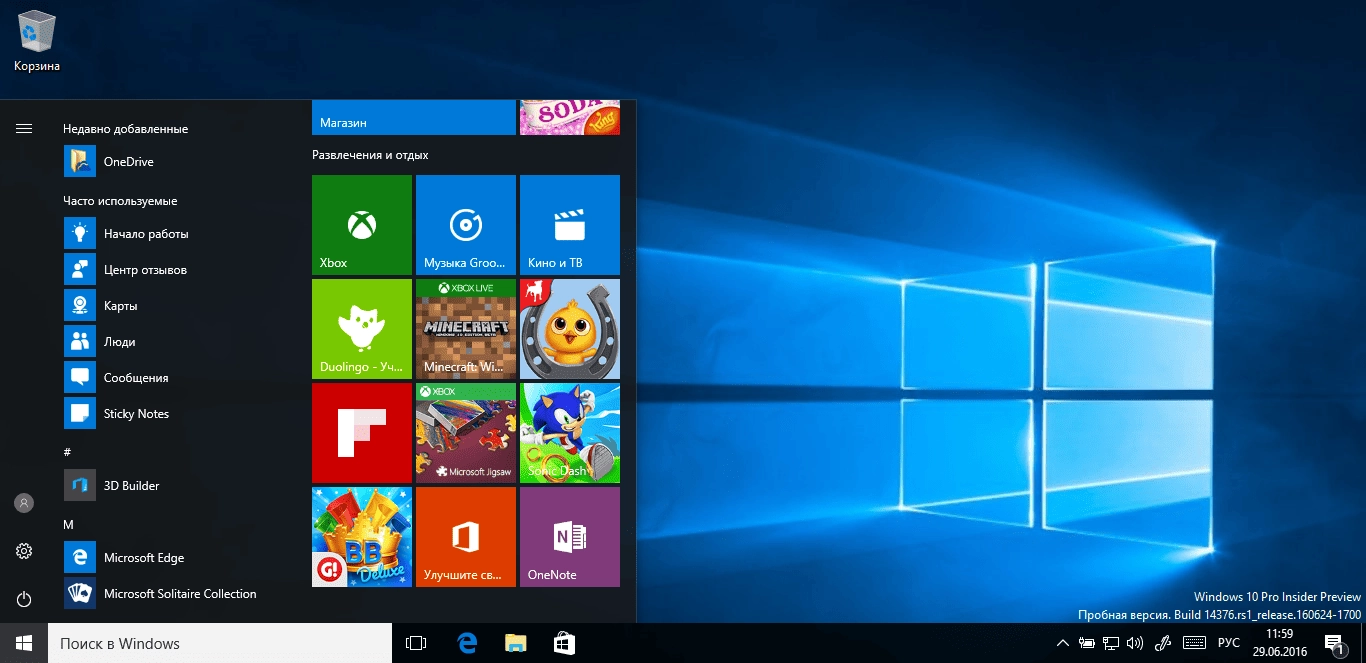Launch the Minecraft tile
This screenshot has height=663, width=1366.
466,329
